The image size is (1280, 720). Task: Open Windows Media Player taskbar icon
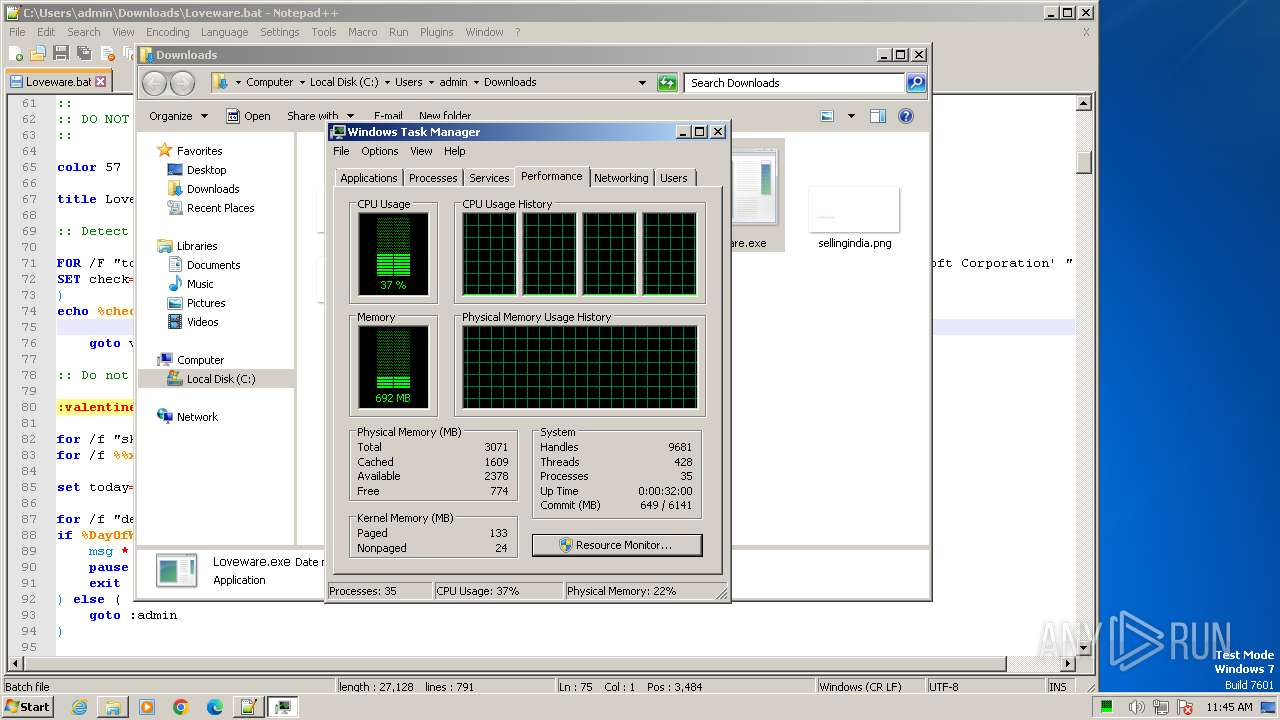[x=147, y=707]
